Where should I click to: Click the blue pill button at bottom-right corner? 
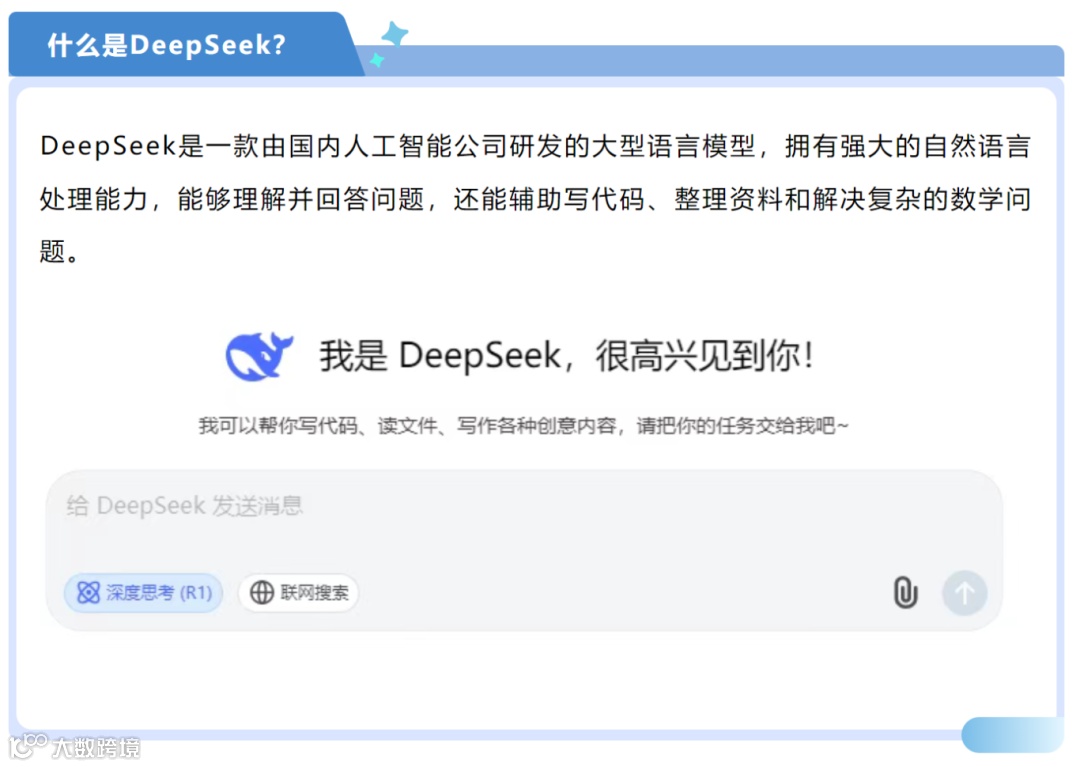[1012, 735]
